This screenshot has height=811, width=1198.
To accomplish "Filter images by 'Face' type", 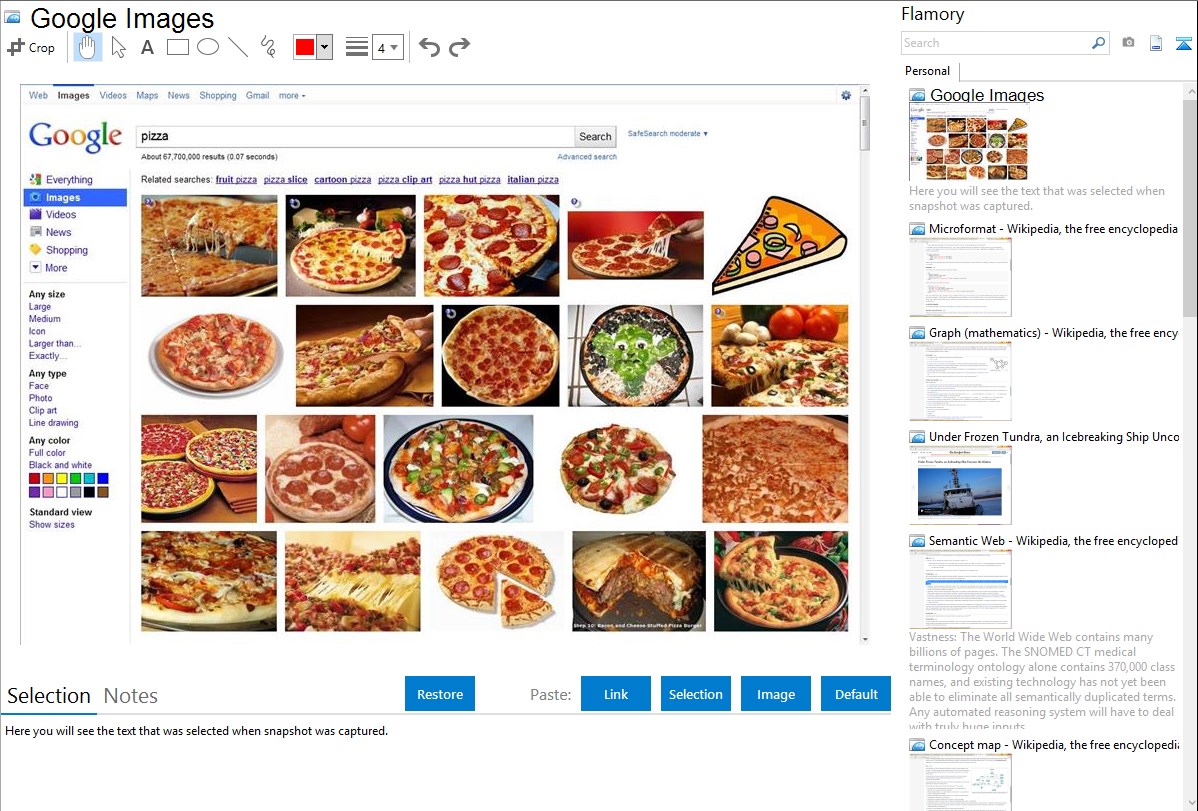I will (39, 386).
